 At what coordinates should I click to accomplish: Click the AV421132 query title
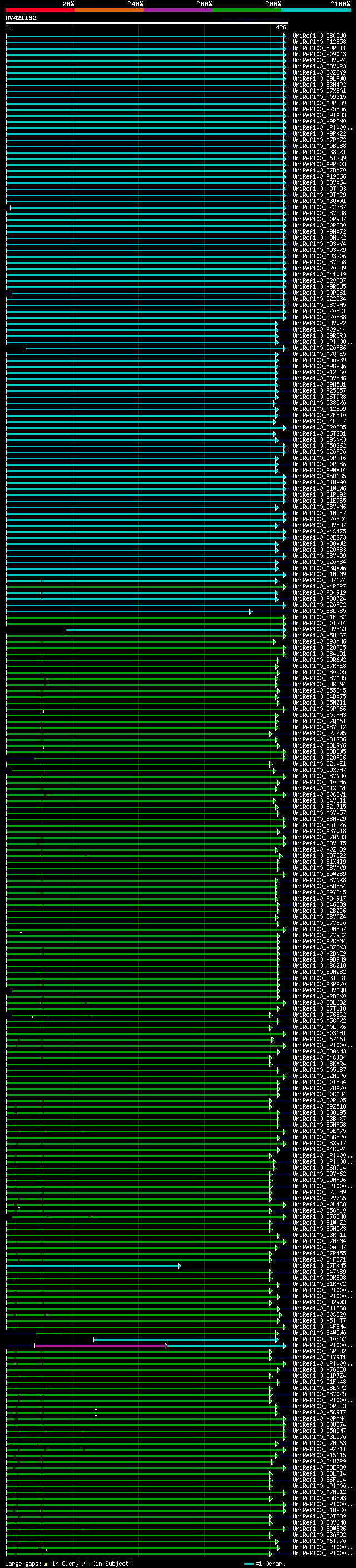coord(21,18)
